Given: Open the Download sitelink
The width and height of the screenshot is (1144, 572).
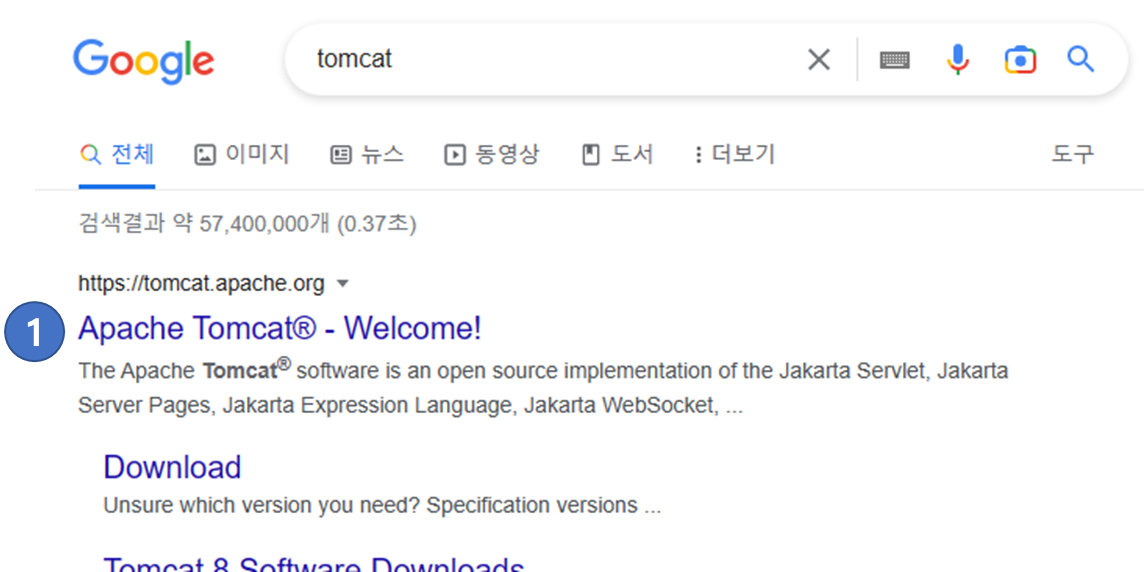Looking at the screenshot, I should [x=172, y=468].
